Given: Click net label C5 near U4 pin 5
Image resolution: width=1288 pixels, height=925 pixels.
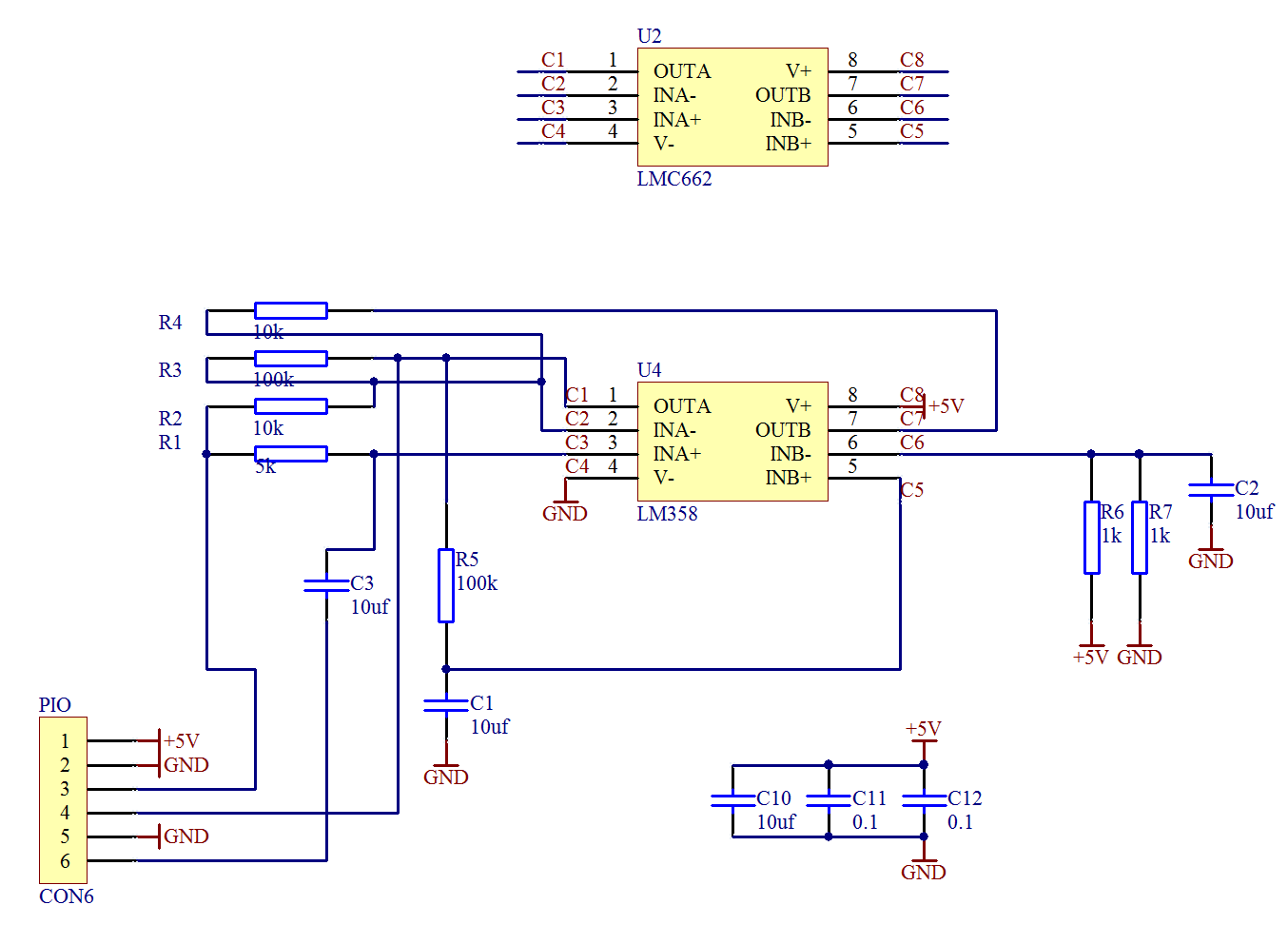Looking at the screenshot, I should [912, 490].
